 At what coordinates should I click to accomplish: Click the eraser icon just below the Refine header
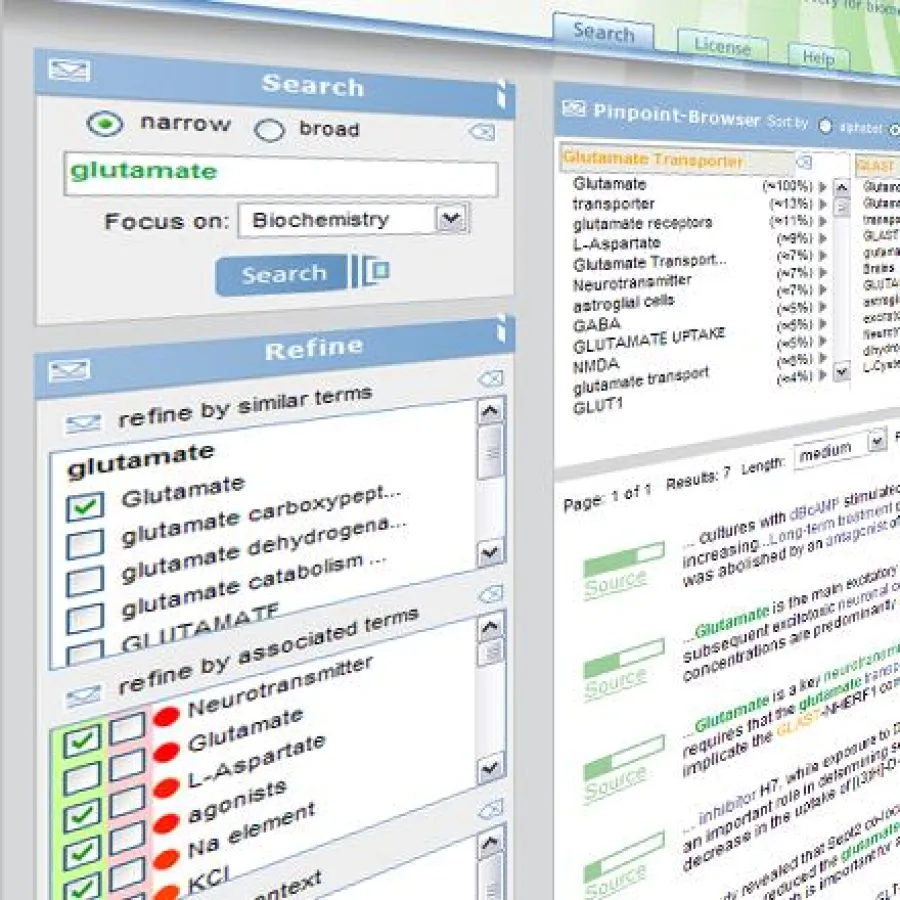490,378
